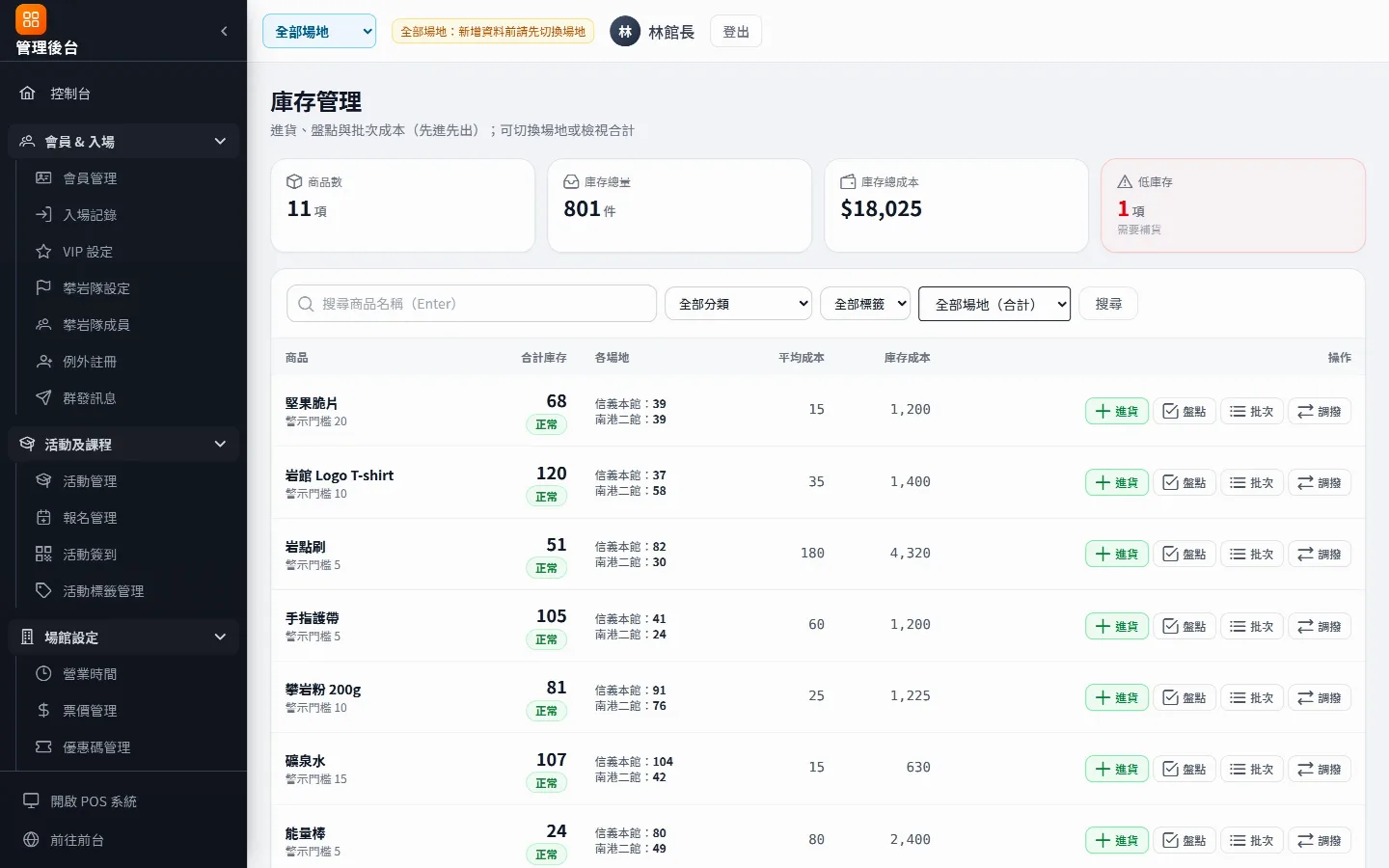The height and width of the screenshot is (868, 1389).
Task: Collapse the sidebar with the left chevron
Action: coord(224,31)
